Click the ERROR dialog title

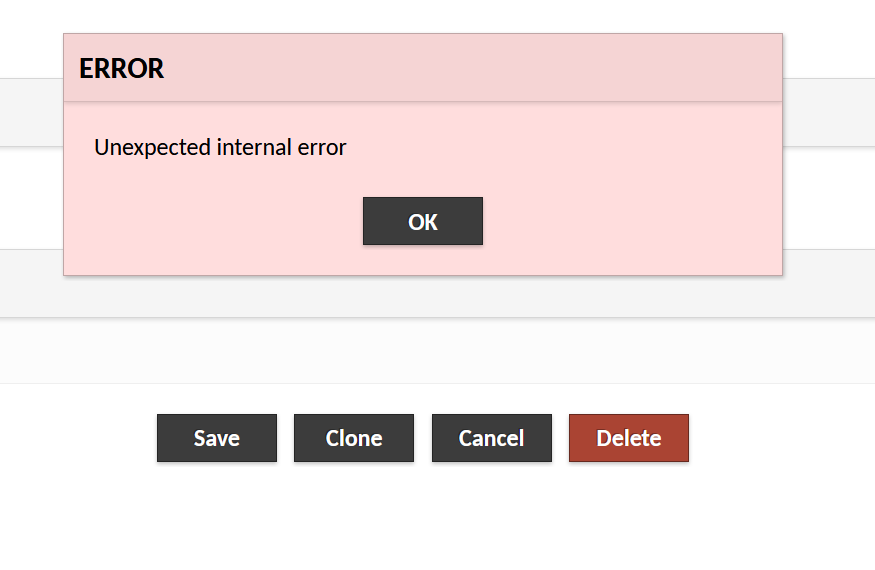point(122,69)
